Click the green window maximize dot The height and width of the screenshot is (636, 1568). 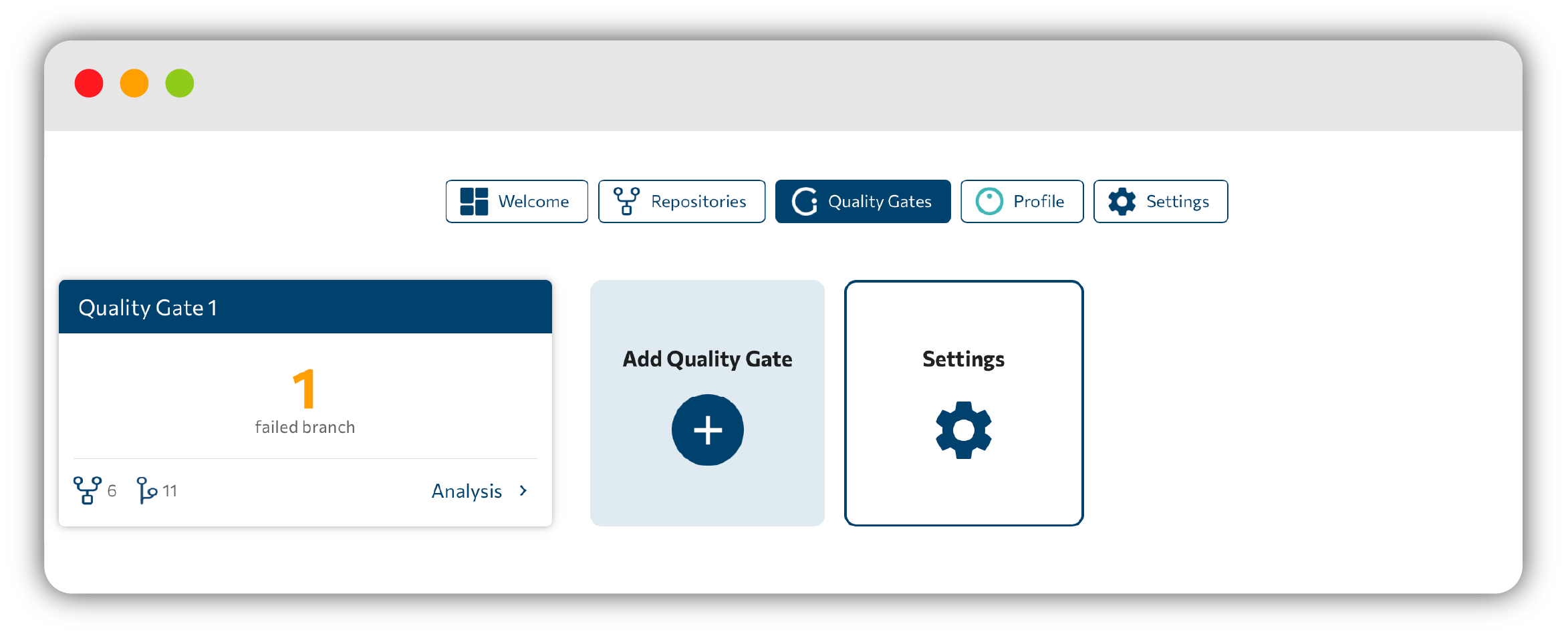180,84
